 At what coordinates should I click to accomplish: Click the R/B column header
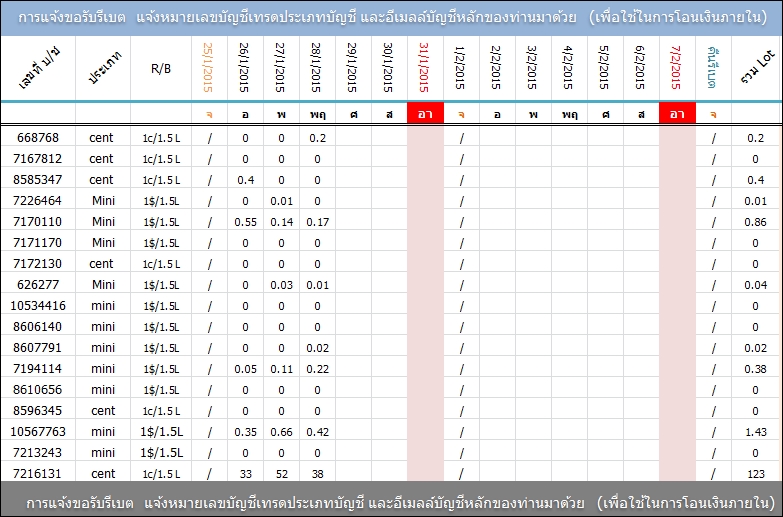[x=161, y=68]
